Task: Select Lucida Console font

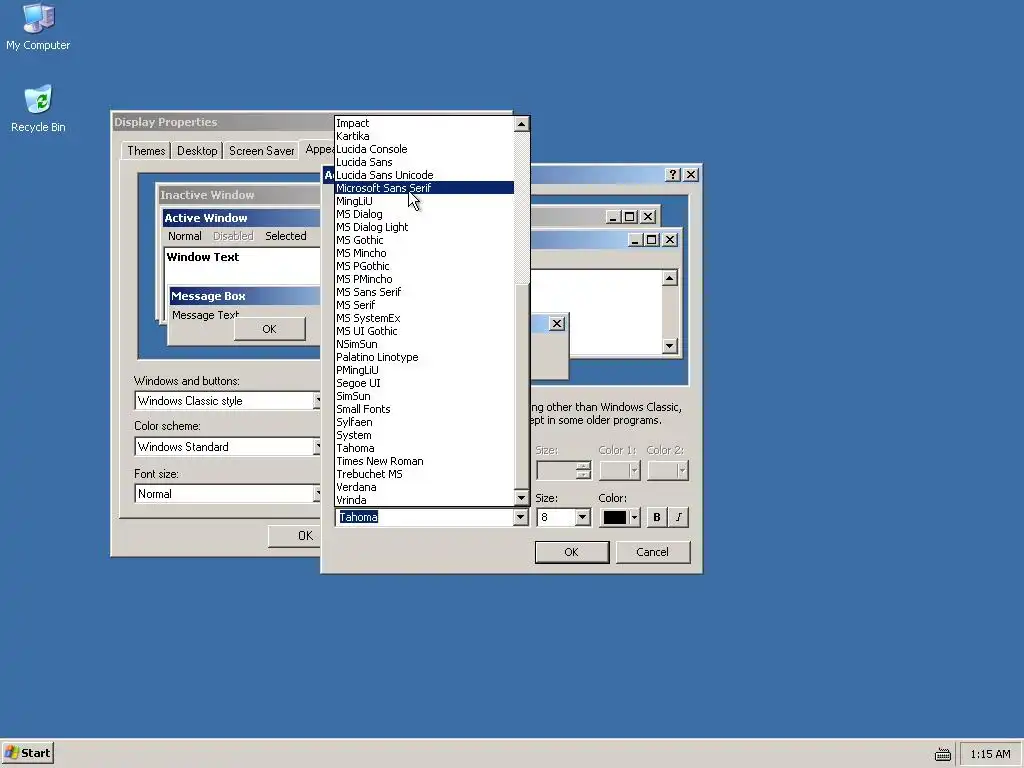Action: [x=424, y=149]
